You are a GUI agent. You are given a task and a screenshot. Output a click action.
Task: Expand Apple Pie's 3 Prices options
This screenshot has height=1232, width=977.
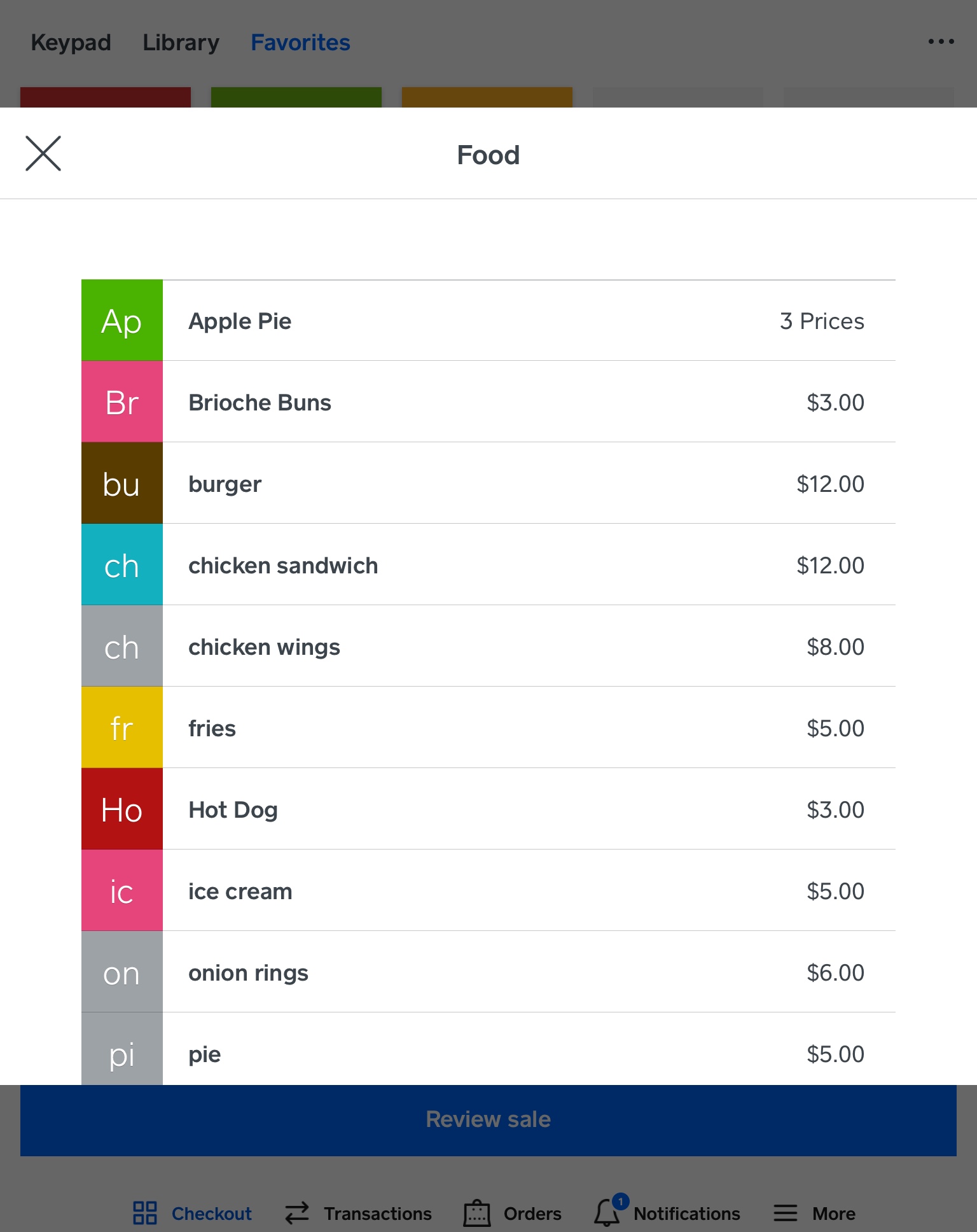(x=821, y=321)
